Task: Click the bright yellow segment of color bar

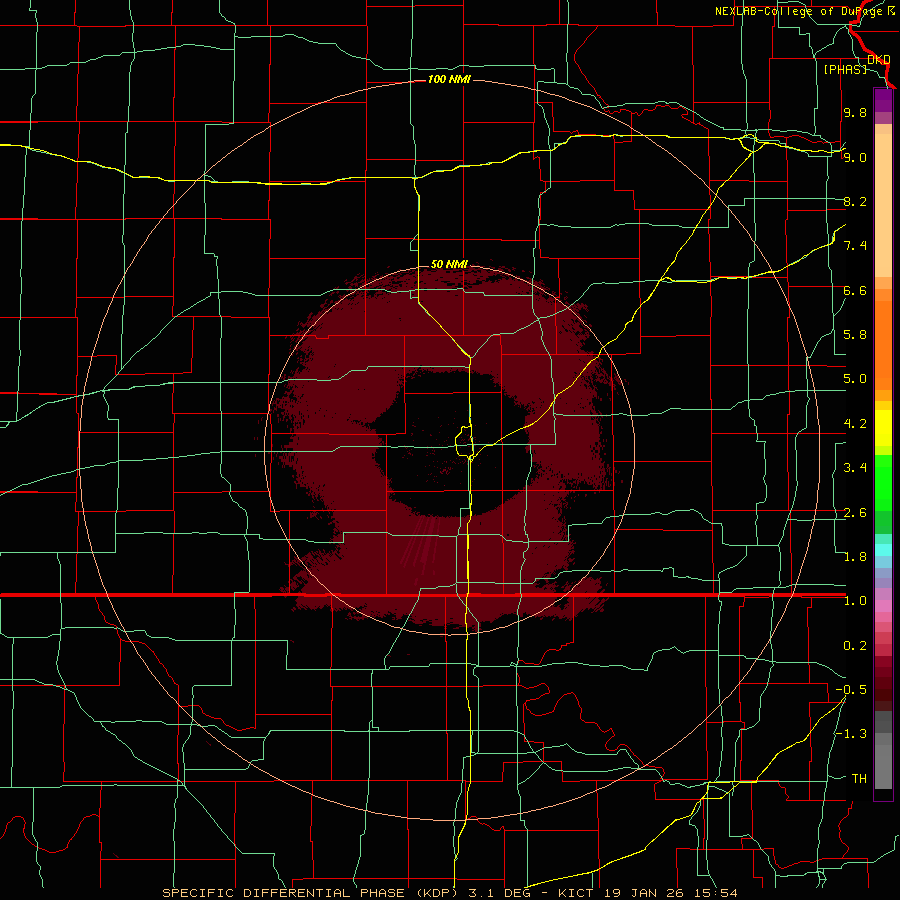Action: pos(883,428)
